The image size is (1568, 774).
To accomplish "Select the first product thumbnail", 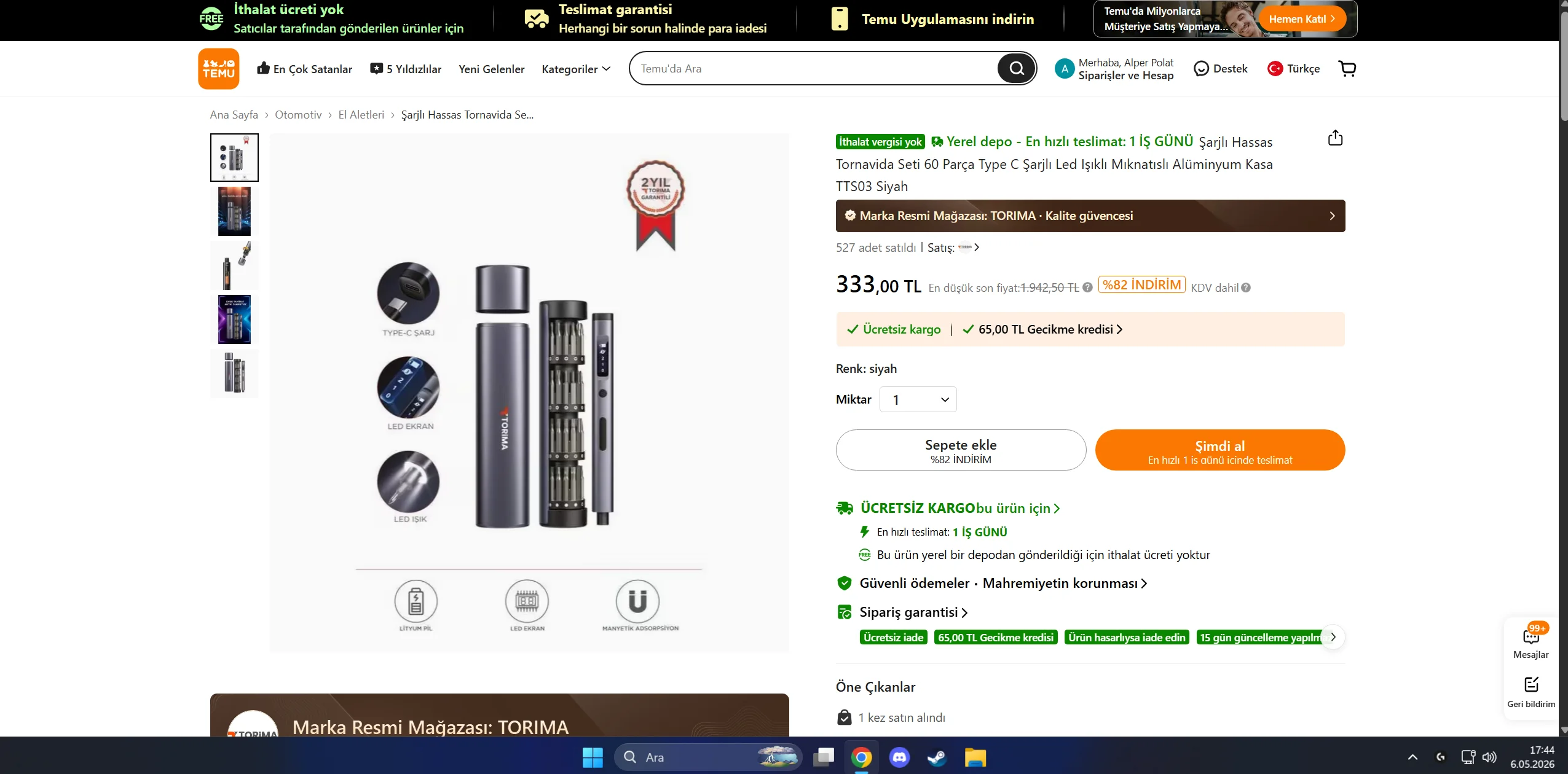I will [x=234, y=157].
